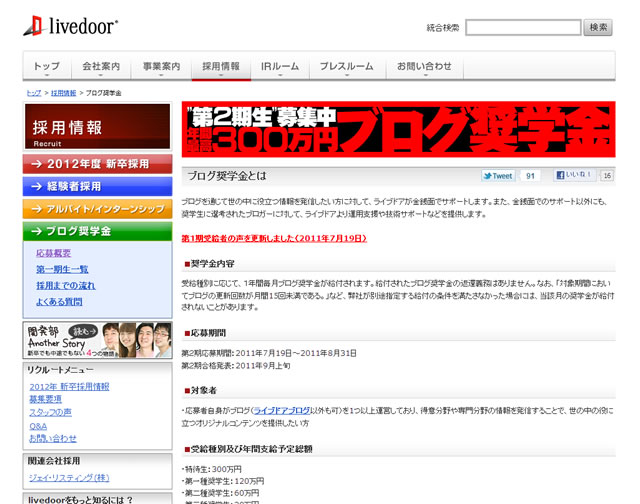640x504 pixels.
Task: Open the 開発部 Another Story banner
Action: tap(98, 340)
